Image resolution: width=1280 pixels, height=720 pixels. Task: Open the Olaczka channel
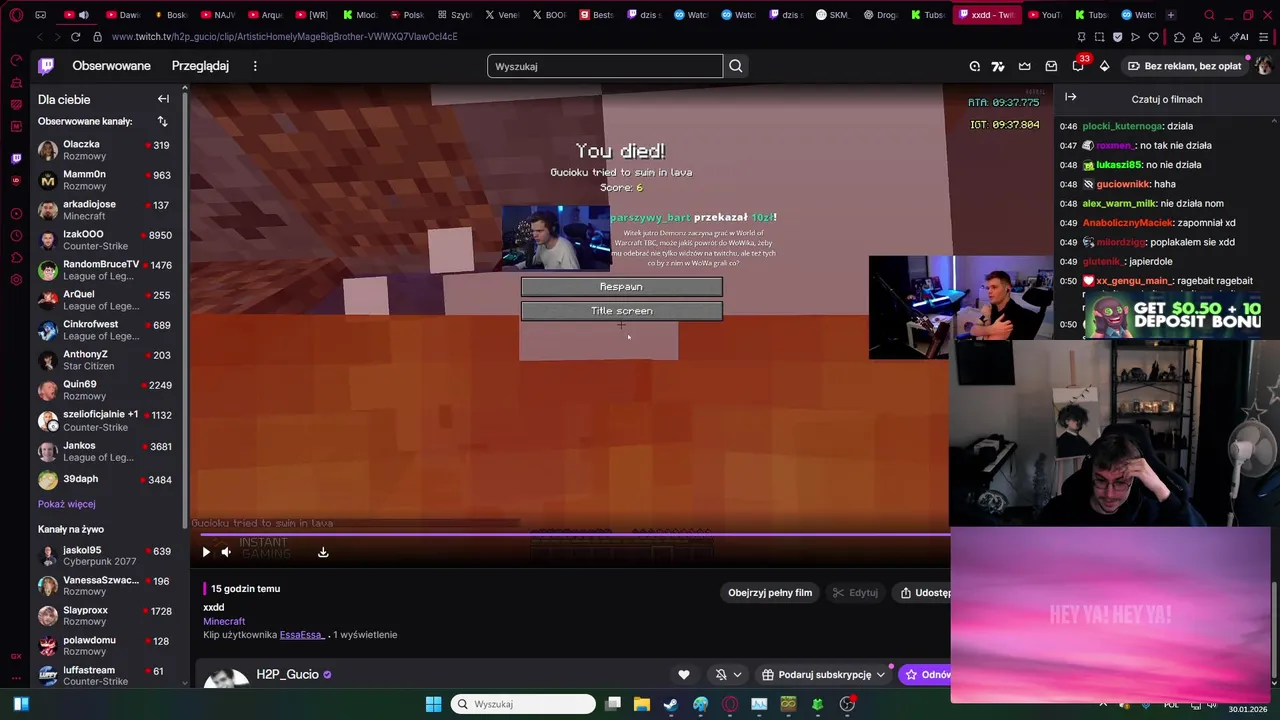click(x=110, y=150)
